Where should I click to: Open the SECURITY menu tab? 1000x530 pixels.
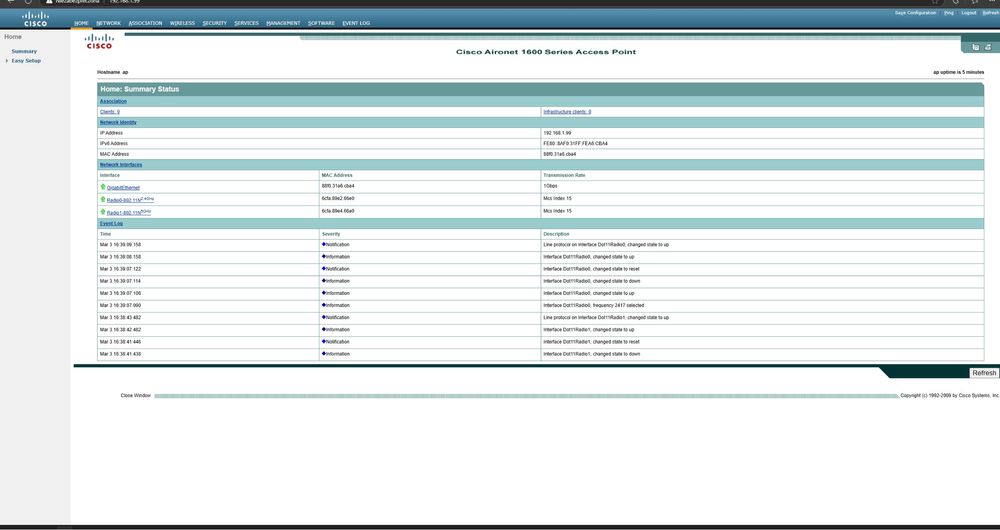pos(215,23)
